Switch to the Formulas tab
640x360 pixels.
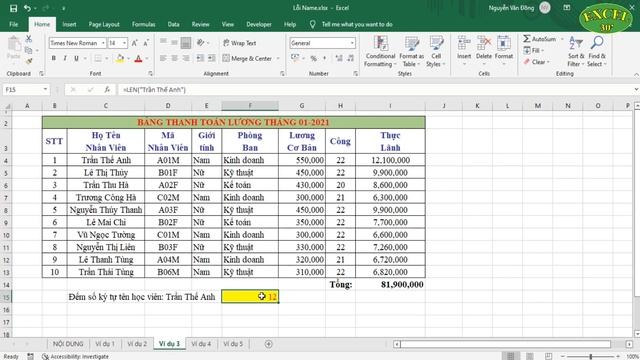tap(144, 24)
